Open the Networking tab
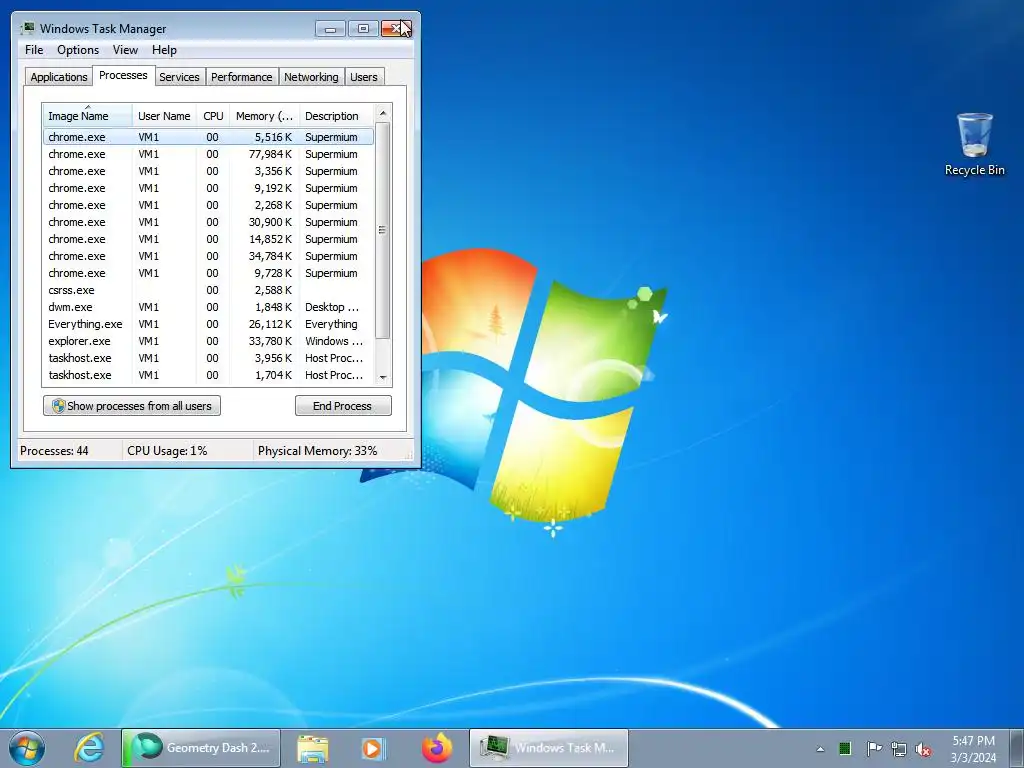The image size is (1024, 768). click(x=311, y=76)
